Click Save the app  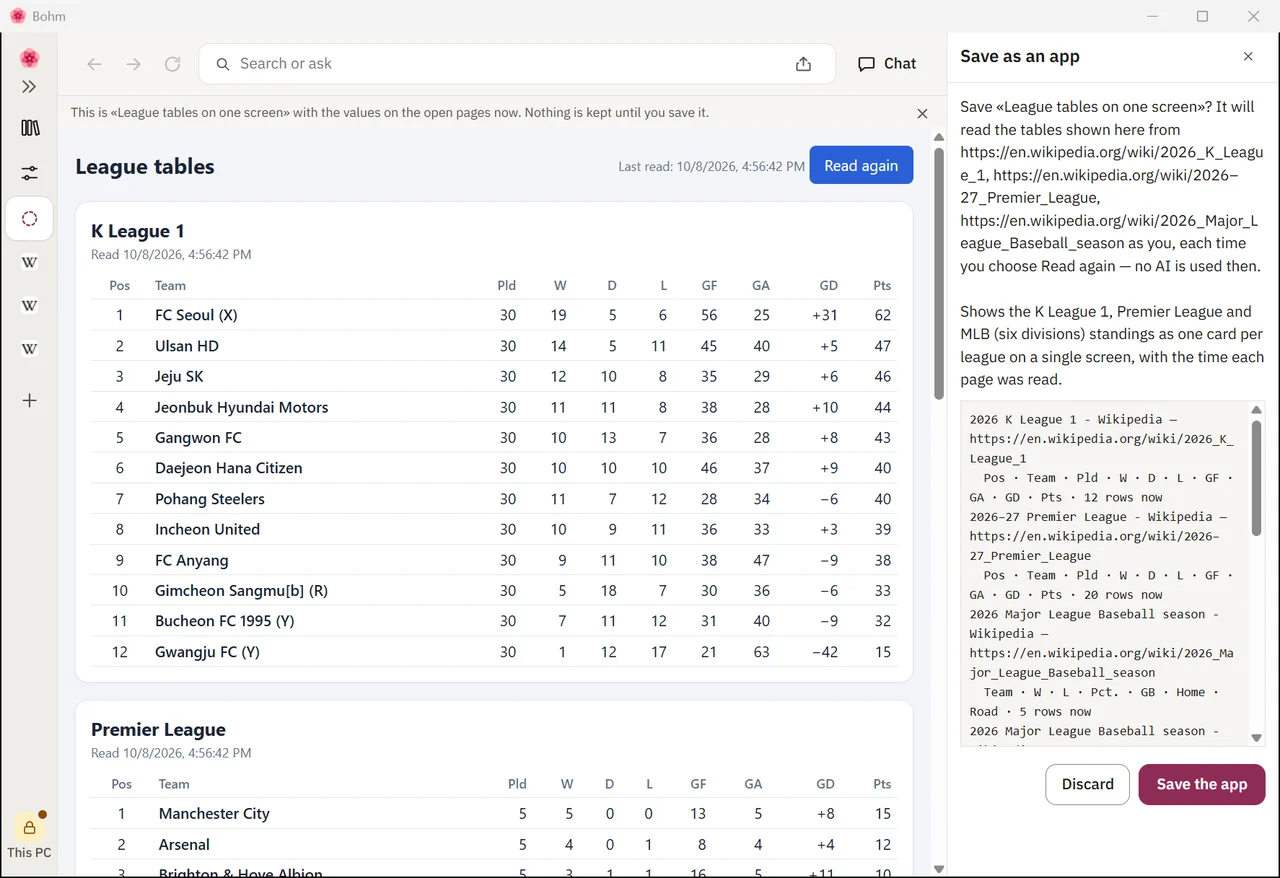(x=1202, y=785)
